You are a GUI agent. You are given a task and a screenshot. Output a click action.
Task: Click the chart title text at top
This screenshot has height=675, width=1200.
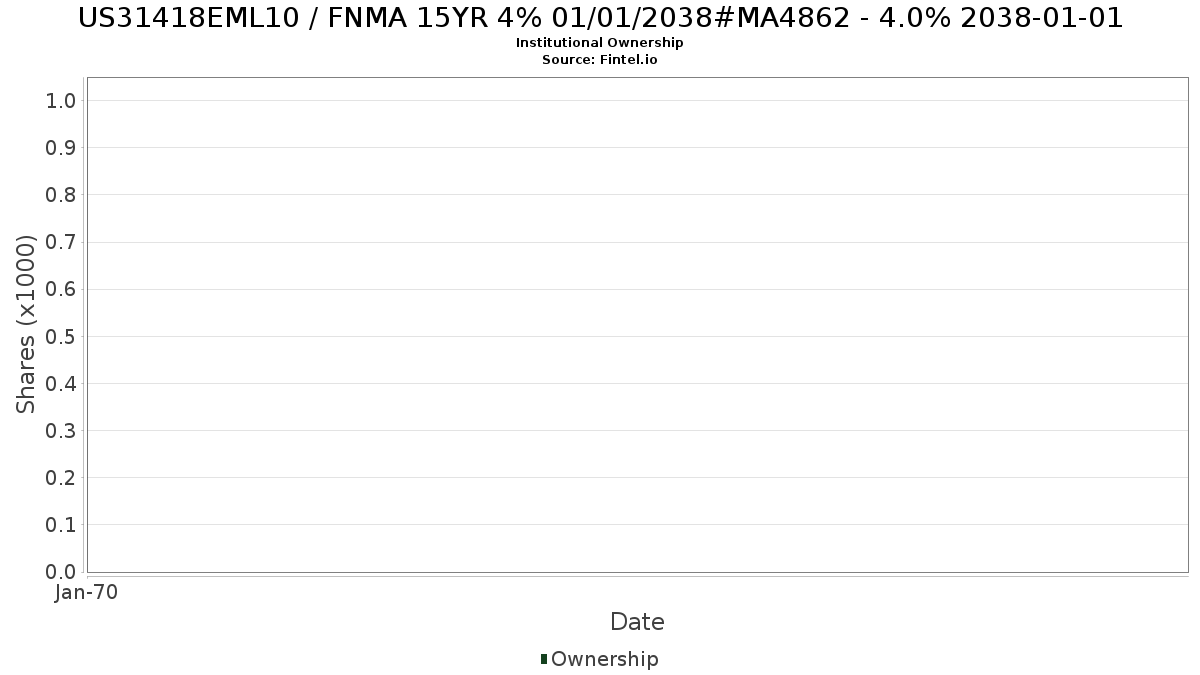tap(600, 17)
